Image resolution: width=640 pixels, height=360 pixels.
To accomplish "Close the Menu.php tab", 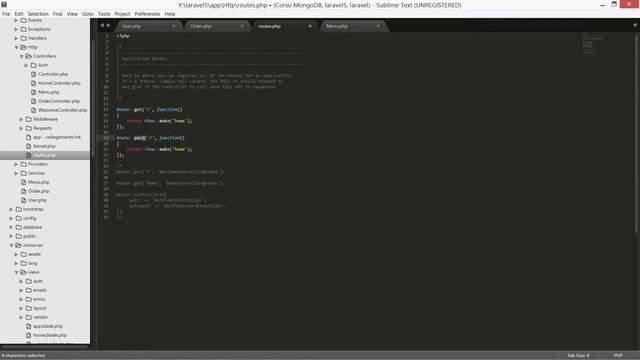I will [x=378, y=26].
